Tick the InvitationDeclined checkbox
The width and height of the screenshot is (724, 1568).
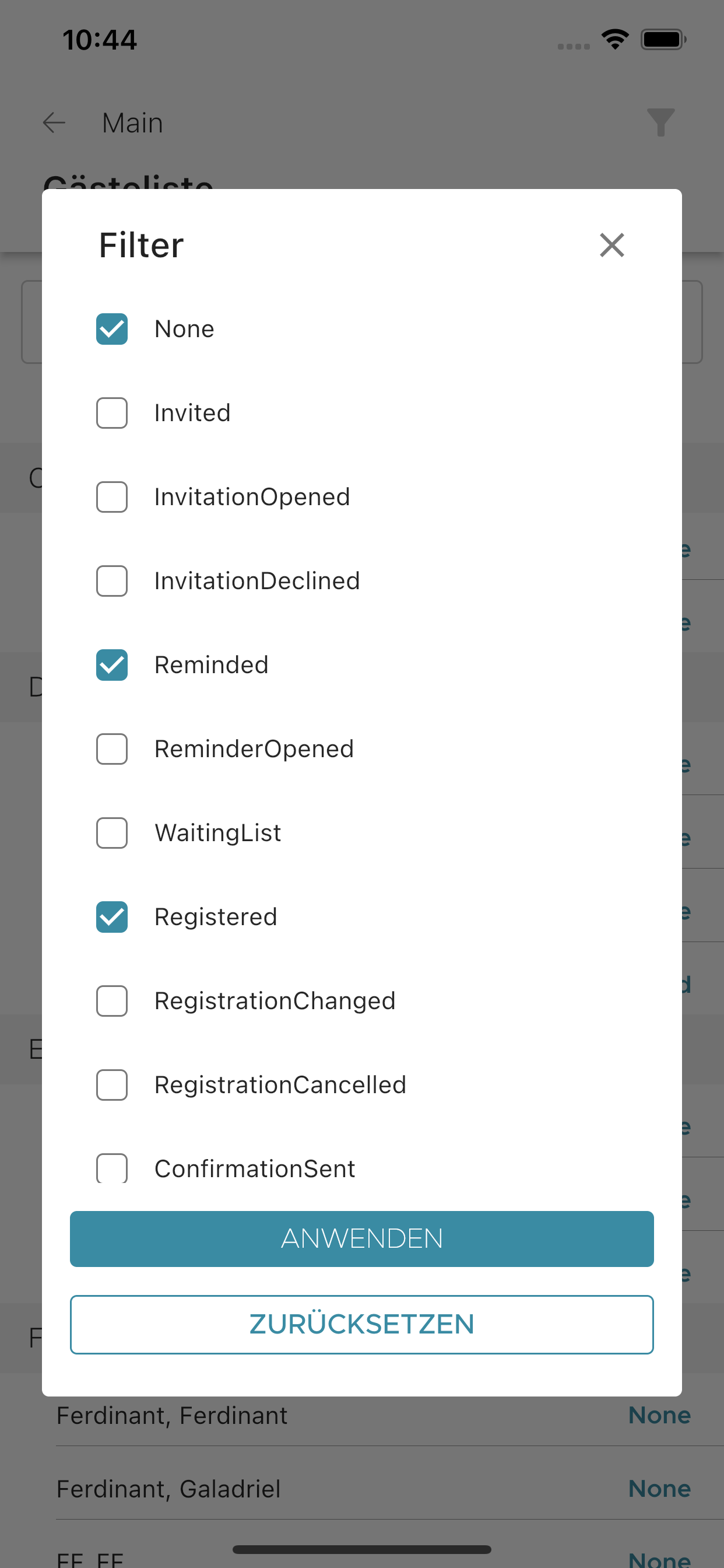coord(112,582)
